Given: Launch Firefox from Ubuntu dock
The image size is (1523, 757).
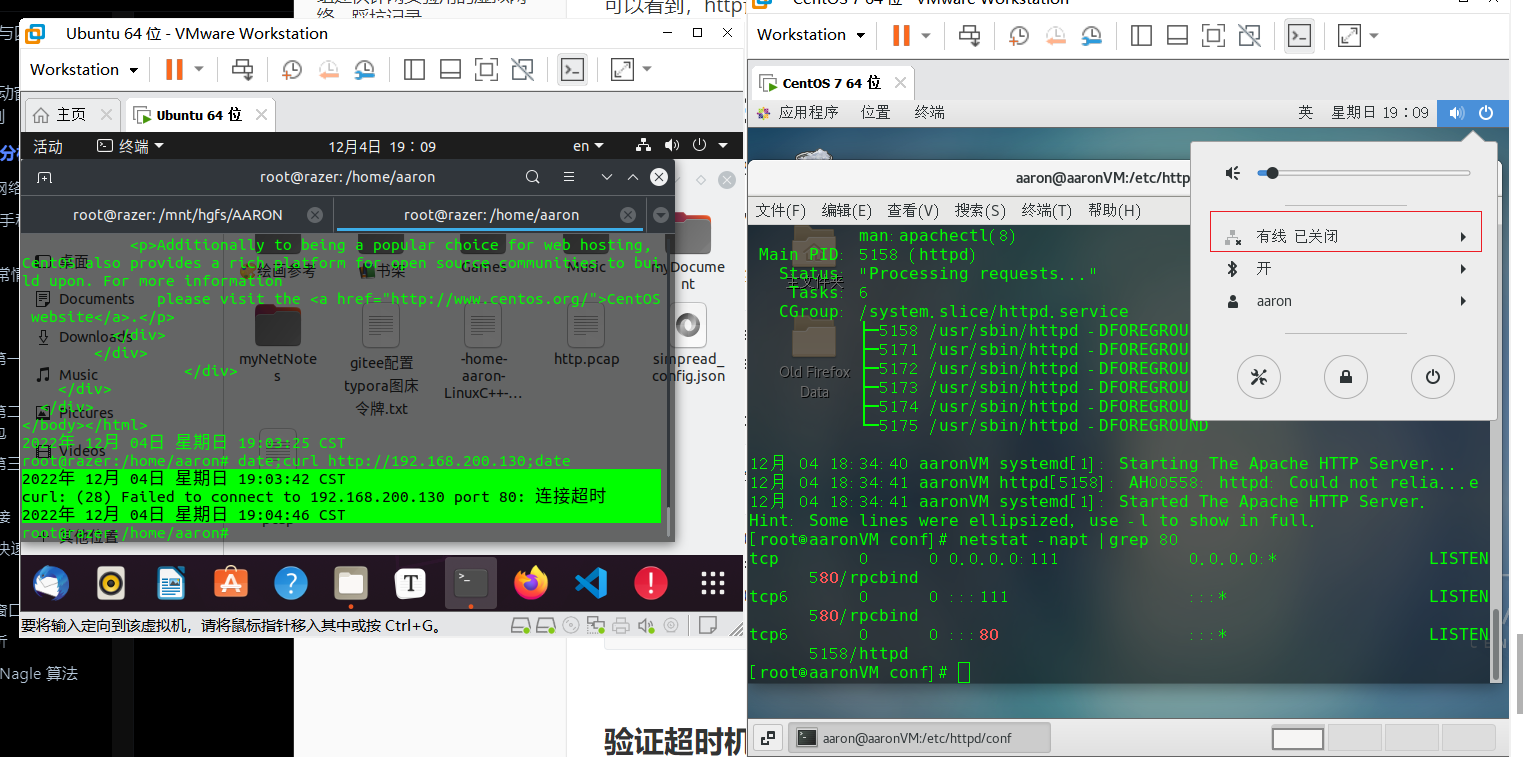Looking at the screenshot, I should (x=531, y=582).
